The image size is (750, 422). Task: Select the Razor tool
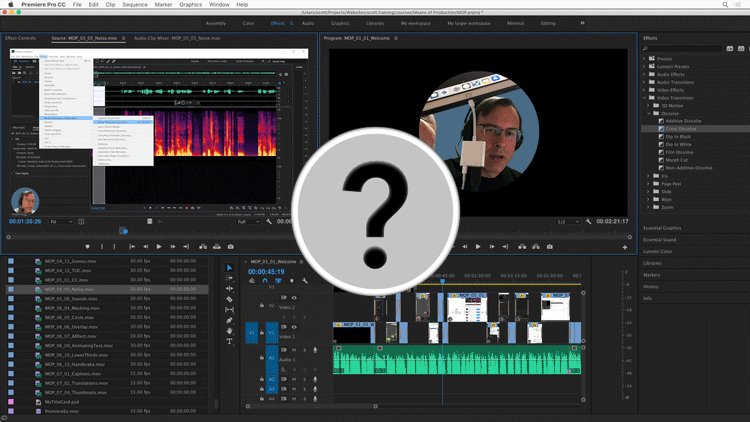click(x=230, y=299)
